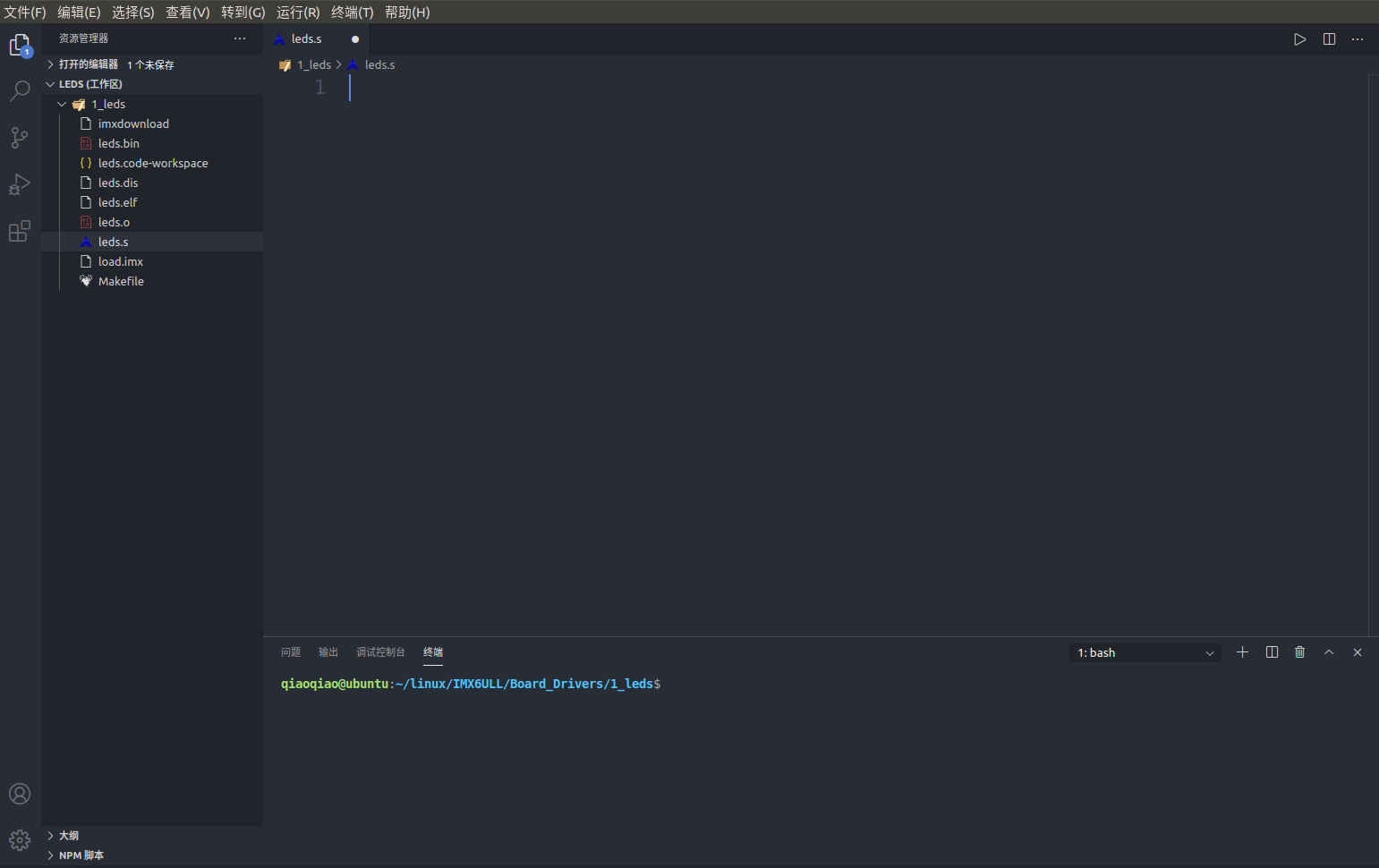Kill the terminal with trash icon
The width and height of the screenshot is (1379, 868).
pyautogui.click(x=1299, y=652)
